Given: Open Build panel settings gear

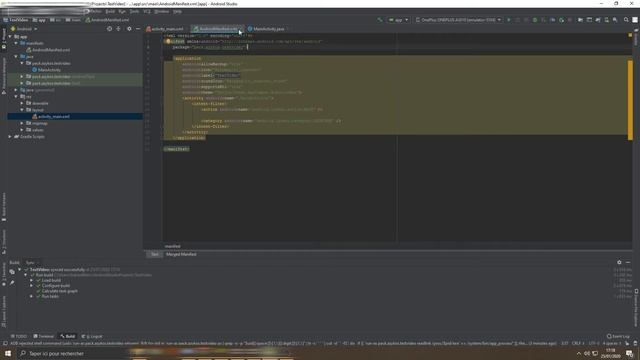Looking at the screenshot, I should point(619,262).
